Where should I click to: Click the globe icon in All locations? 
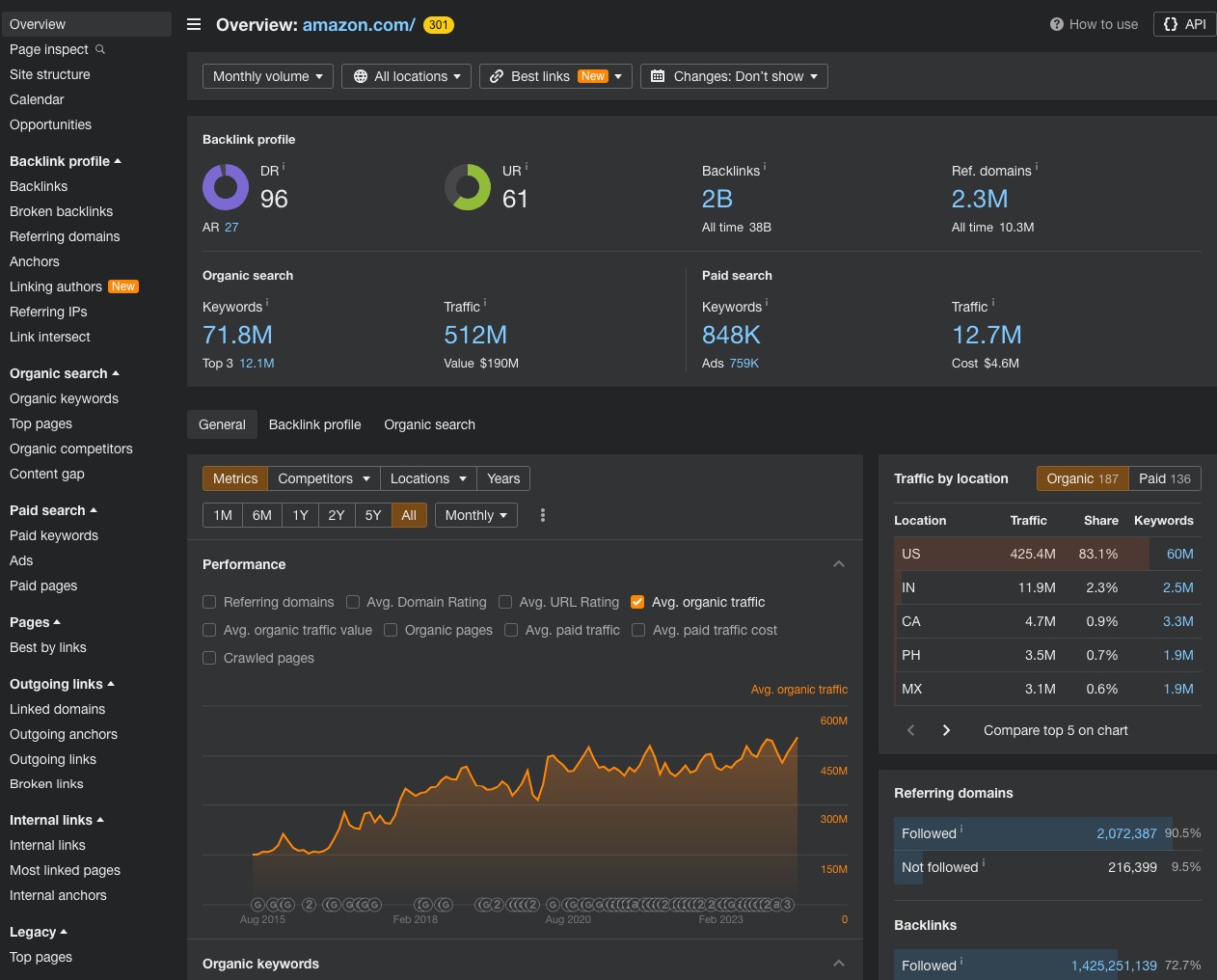pyautogui.click(x=361, y=76)
